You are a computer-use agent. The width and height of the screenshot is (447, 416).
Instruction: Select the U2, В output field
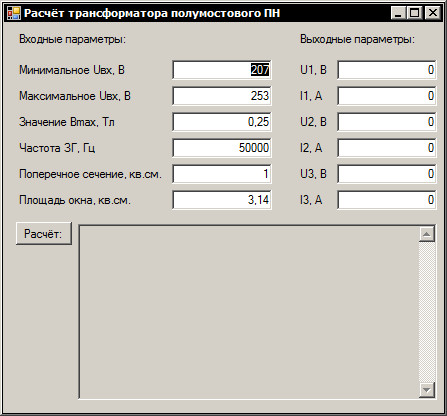pyautogui.click(x=387, y=122)
